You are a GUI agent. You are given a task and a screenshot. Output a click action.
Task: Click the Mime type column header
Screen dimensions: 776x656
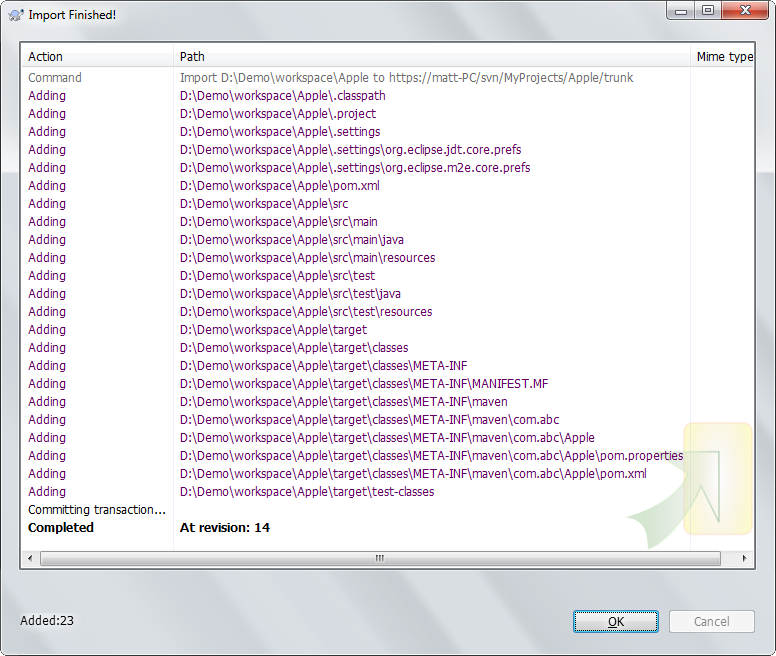tap(723, 57)
